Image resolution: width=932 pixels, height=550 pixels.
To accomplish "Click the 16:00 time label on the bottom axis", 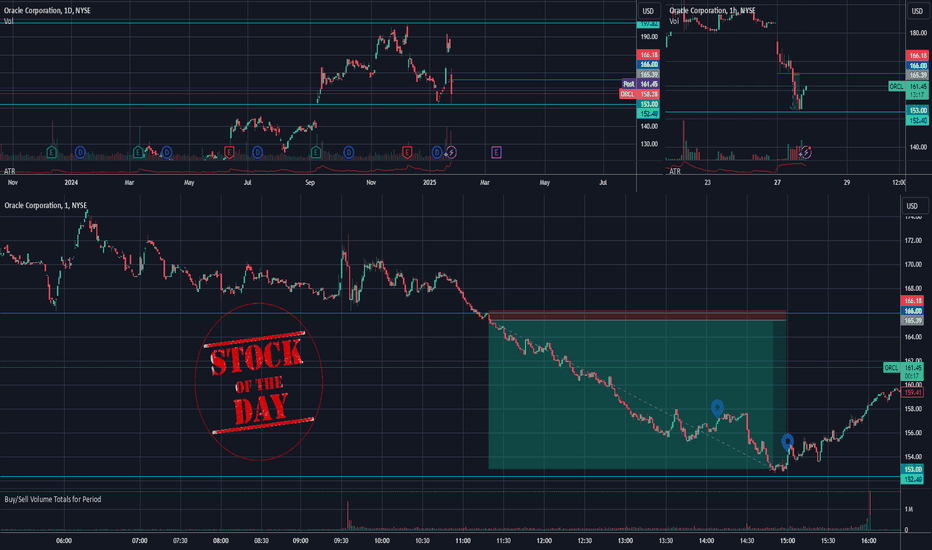I will tap(868, 540).
